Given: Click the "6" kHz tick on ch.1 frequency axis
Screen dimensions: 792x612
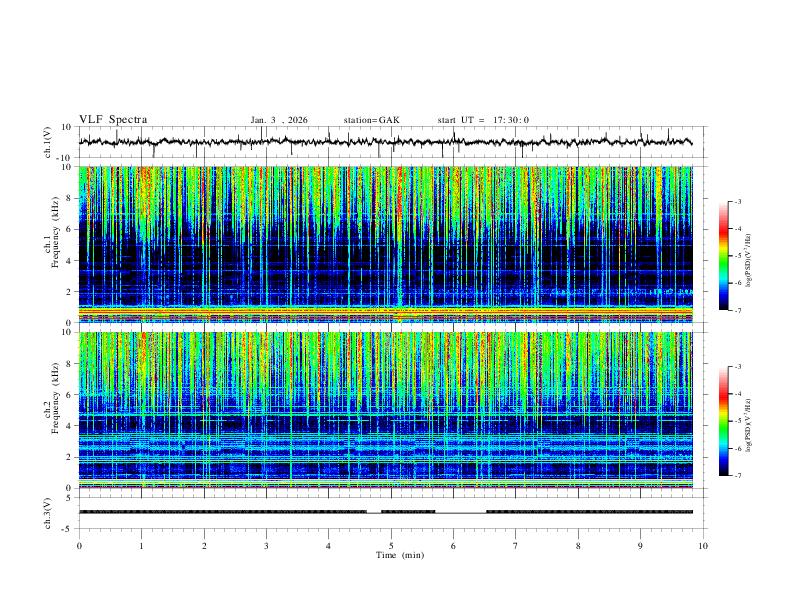Looking at the screenshot, I should (x=70, y=229).
